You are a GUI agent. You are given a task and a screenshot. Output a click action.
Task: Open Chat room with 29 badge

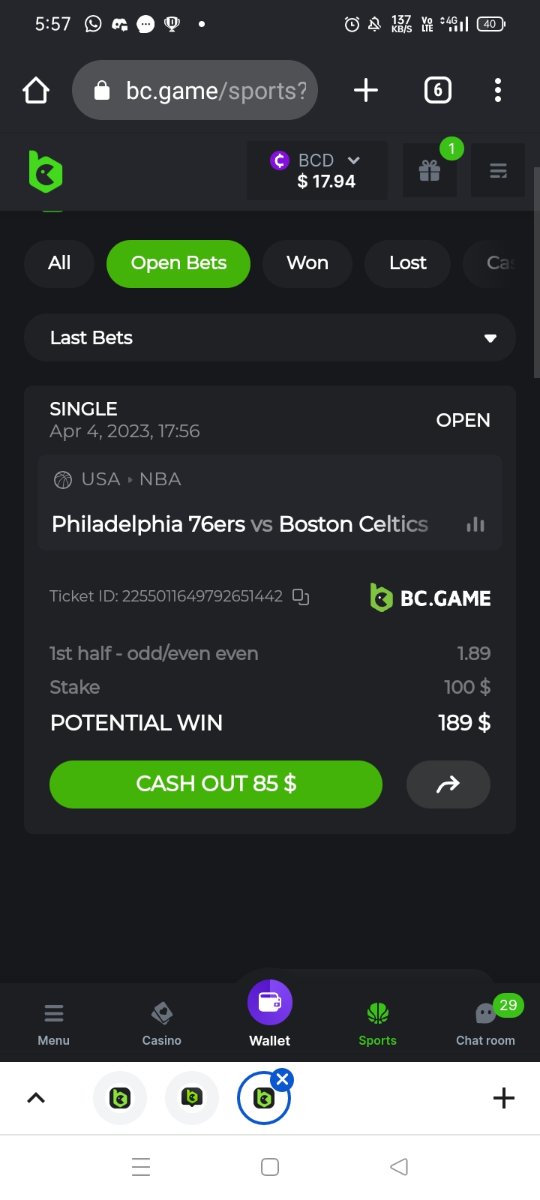tap(486, 1020)
